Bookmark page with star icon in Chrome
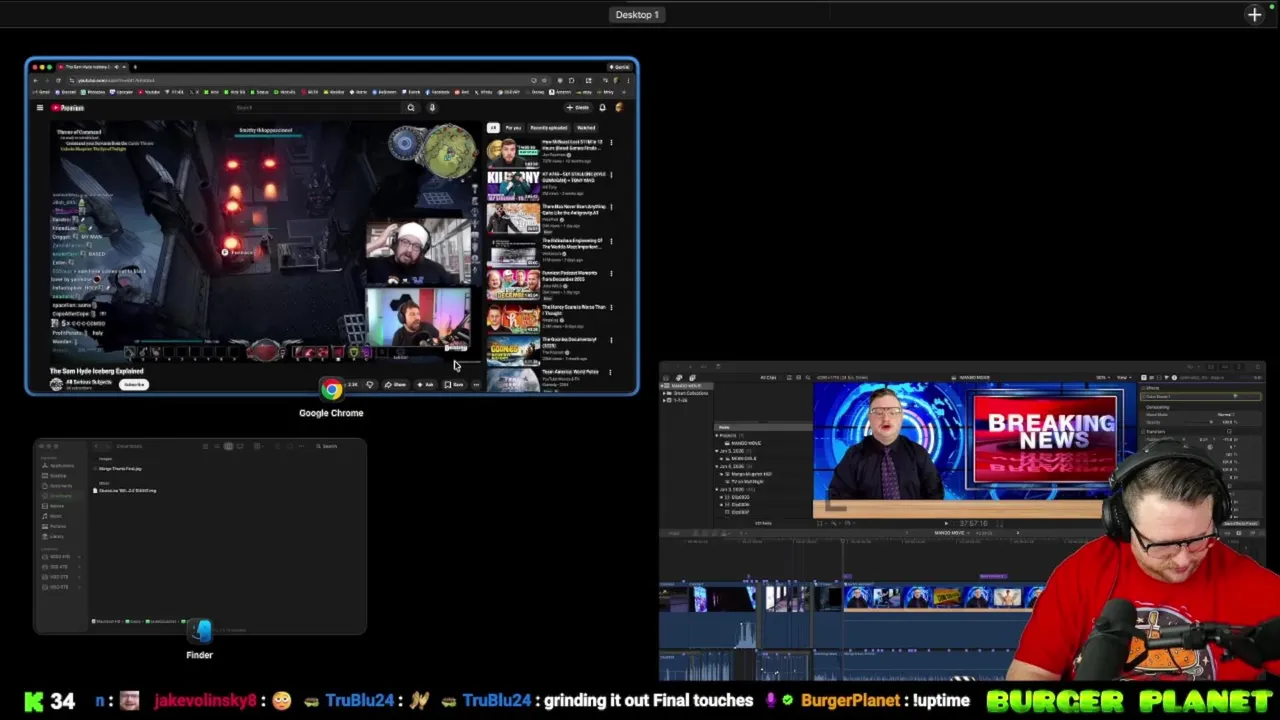This screenshot has height=720, width=1280. coord(545,80)
